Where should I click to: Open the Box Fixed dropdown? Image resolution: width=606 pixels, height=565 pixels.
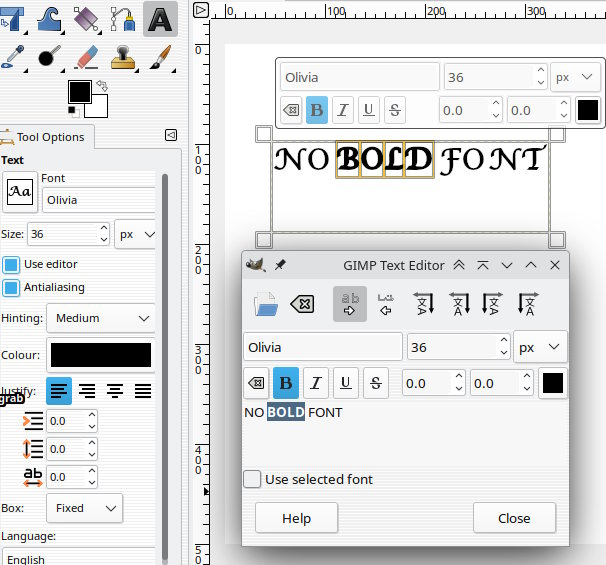point(85,508)
